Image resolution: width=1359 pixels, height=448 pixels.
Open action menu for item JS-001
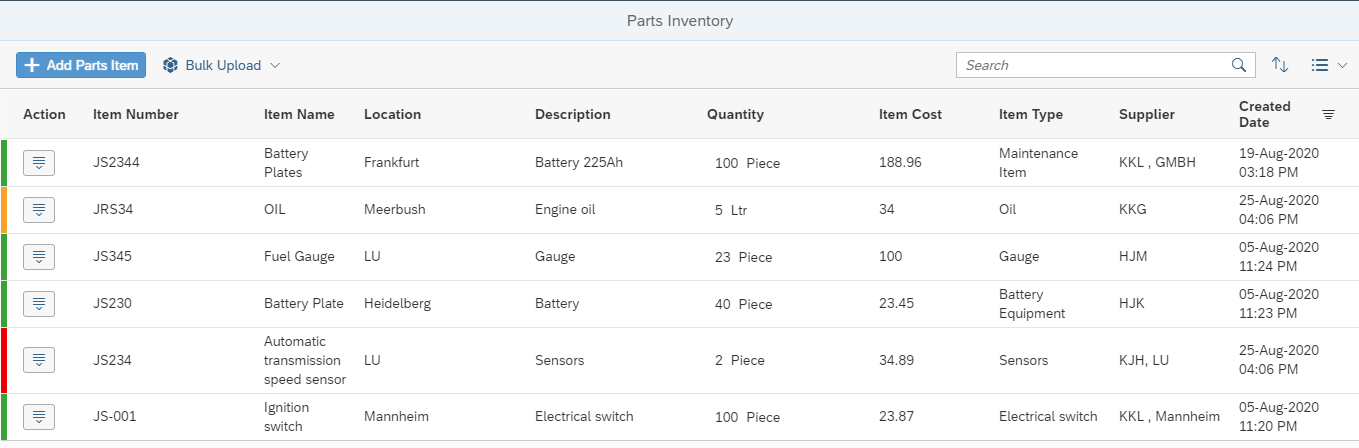39,417
